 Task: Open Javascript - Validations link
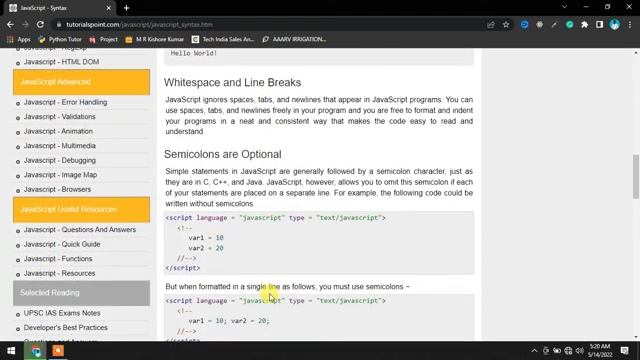point(60,117)
